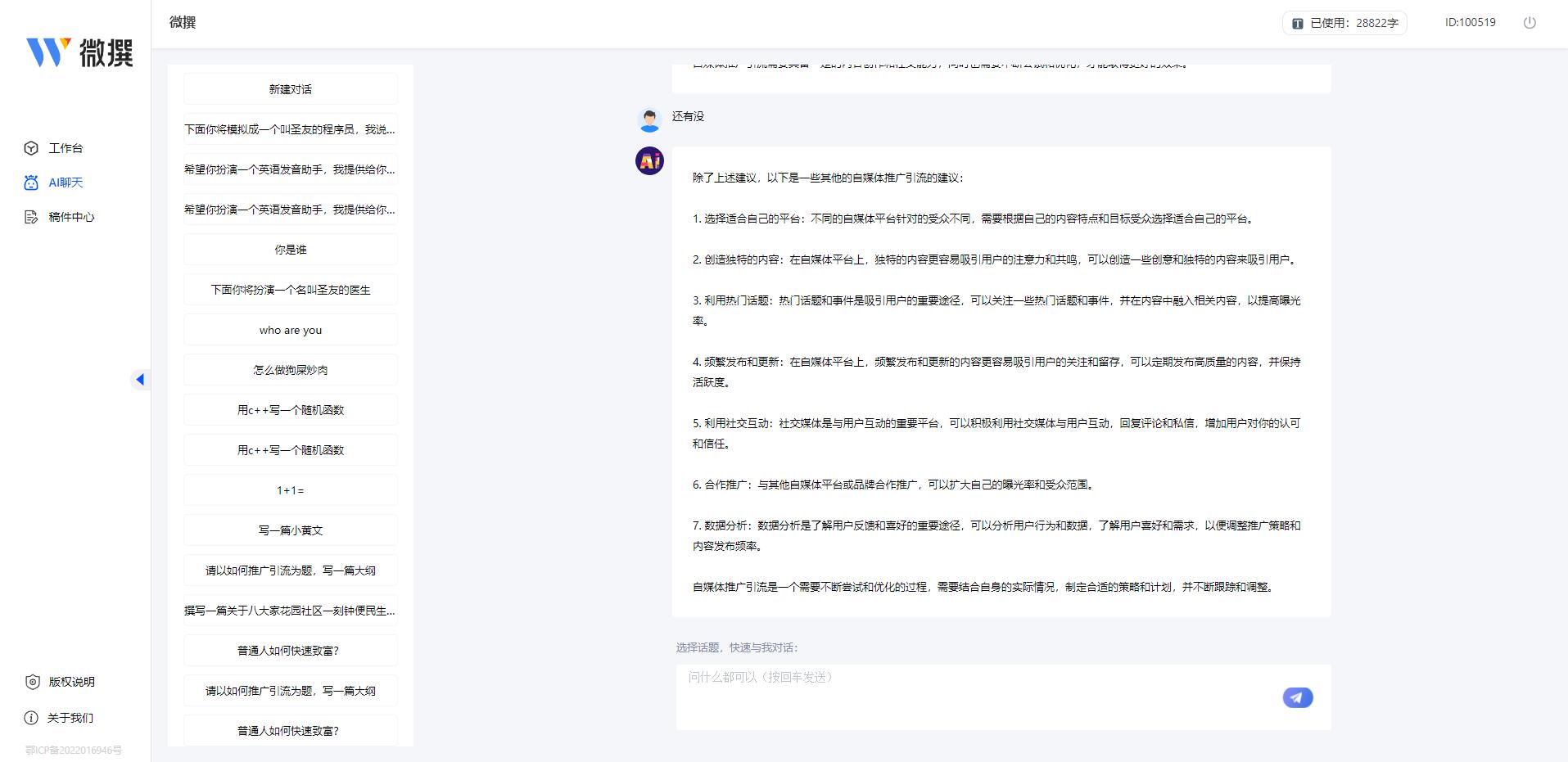This screenshot has width=1568, height=762.
Task: Open the conversation titled 你是谁
Action: pyautogui.click(x=290, y=249)
